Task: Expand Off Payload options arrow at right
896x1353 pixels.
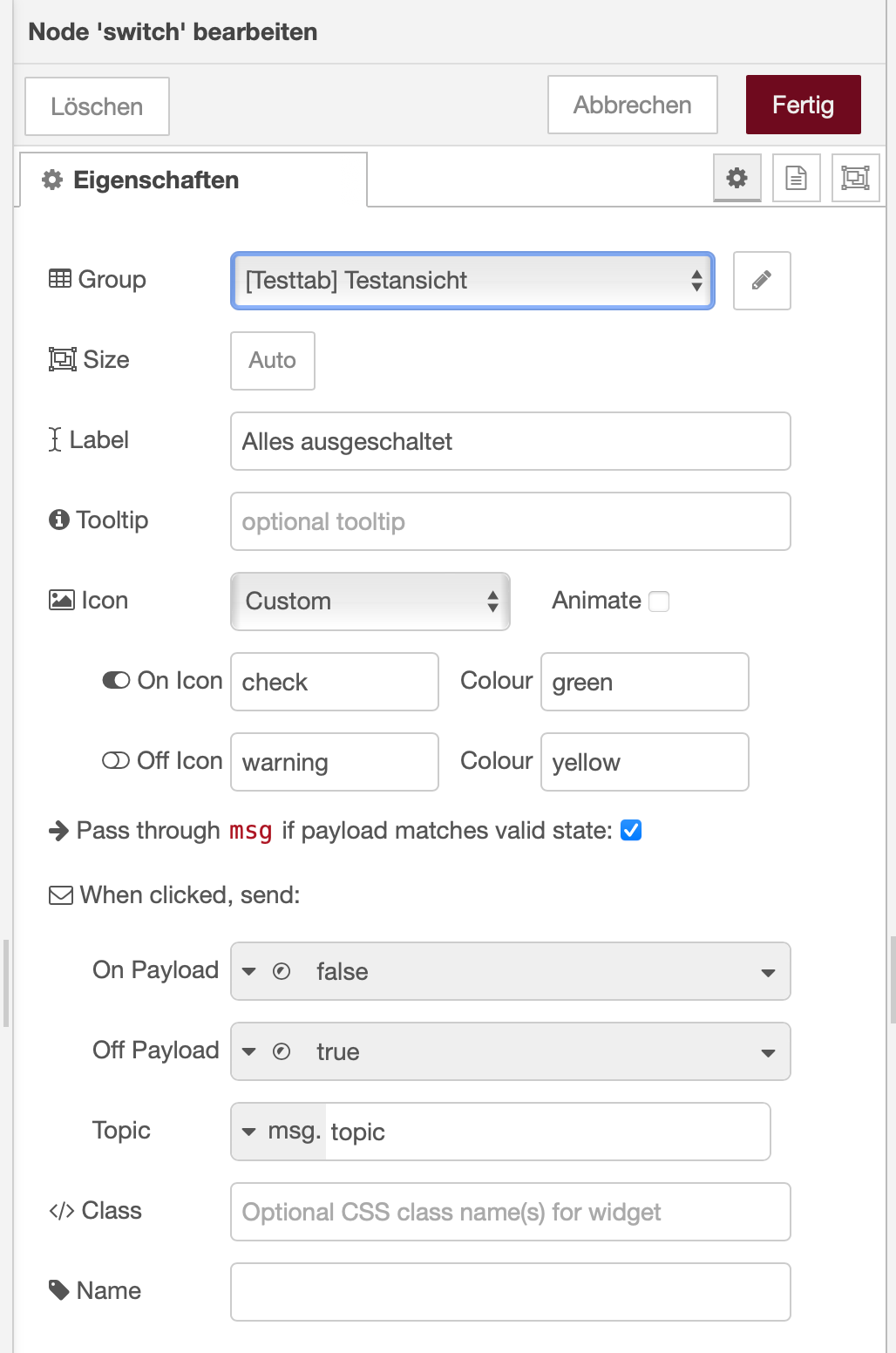Action: (x=768, y=1052)
